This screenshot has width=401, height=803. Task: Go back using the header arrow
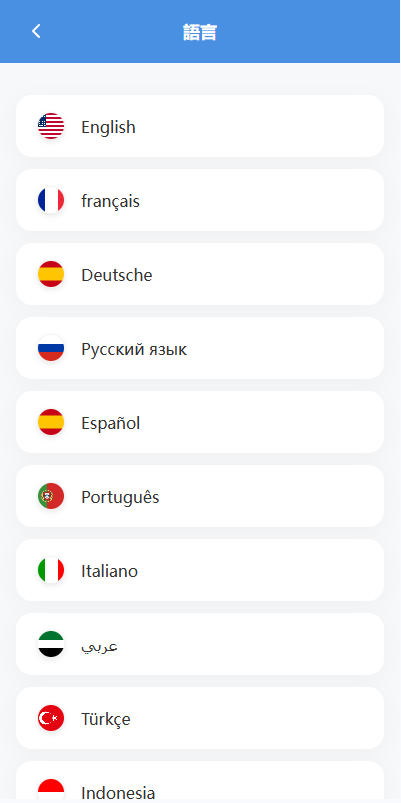(36, 32)
